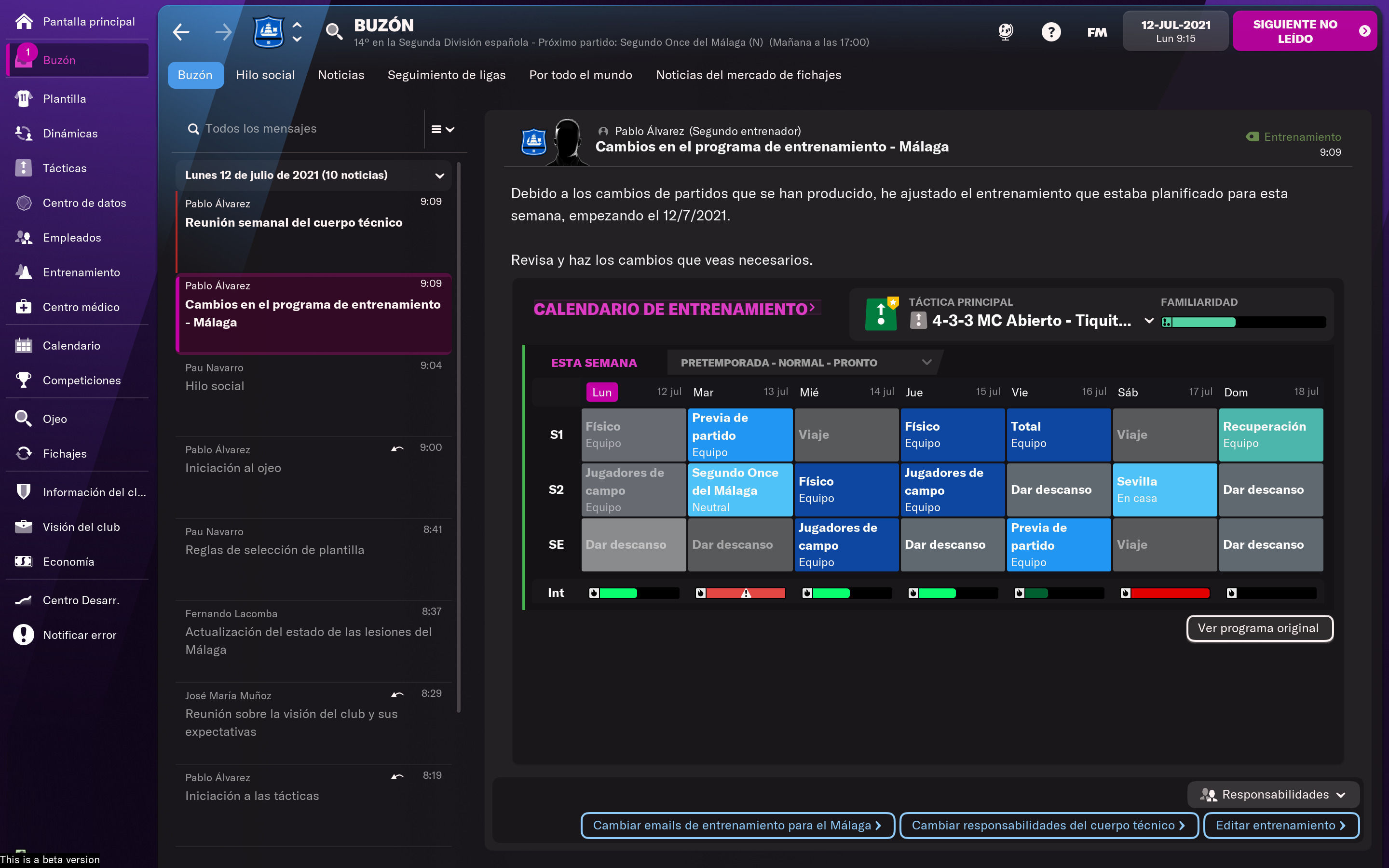
Task: Click the help question mark icon
Action: click(1050, 32)
